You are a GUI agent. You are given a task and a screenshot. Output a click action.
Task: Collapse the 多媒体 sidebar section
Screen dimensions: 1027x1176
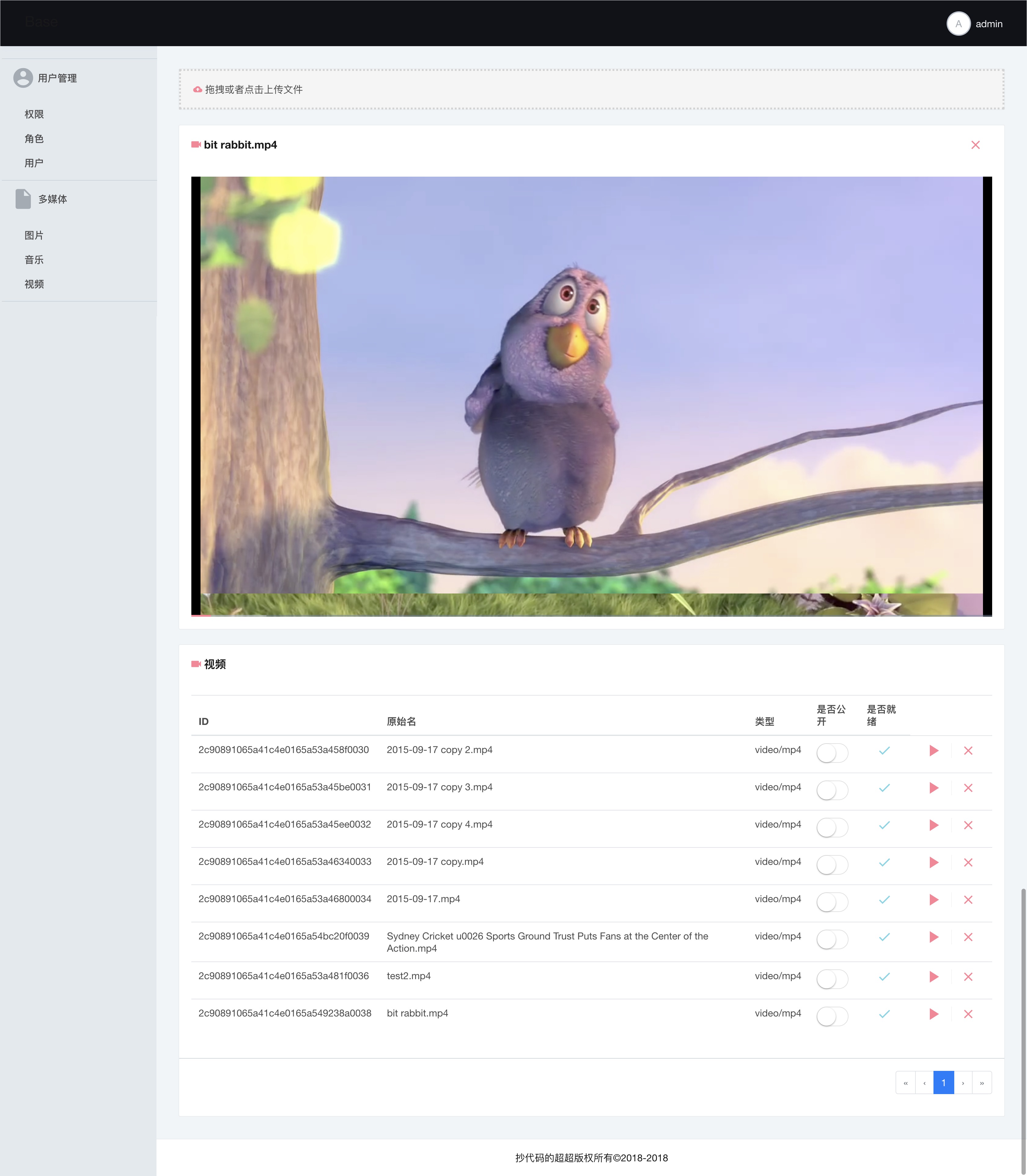point(52,199)
